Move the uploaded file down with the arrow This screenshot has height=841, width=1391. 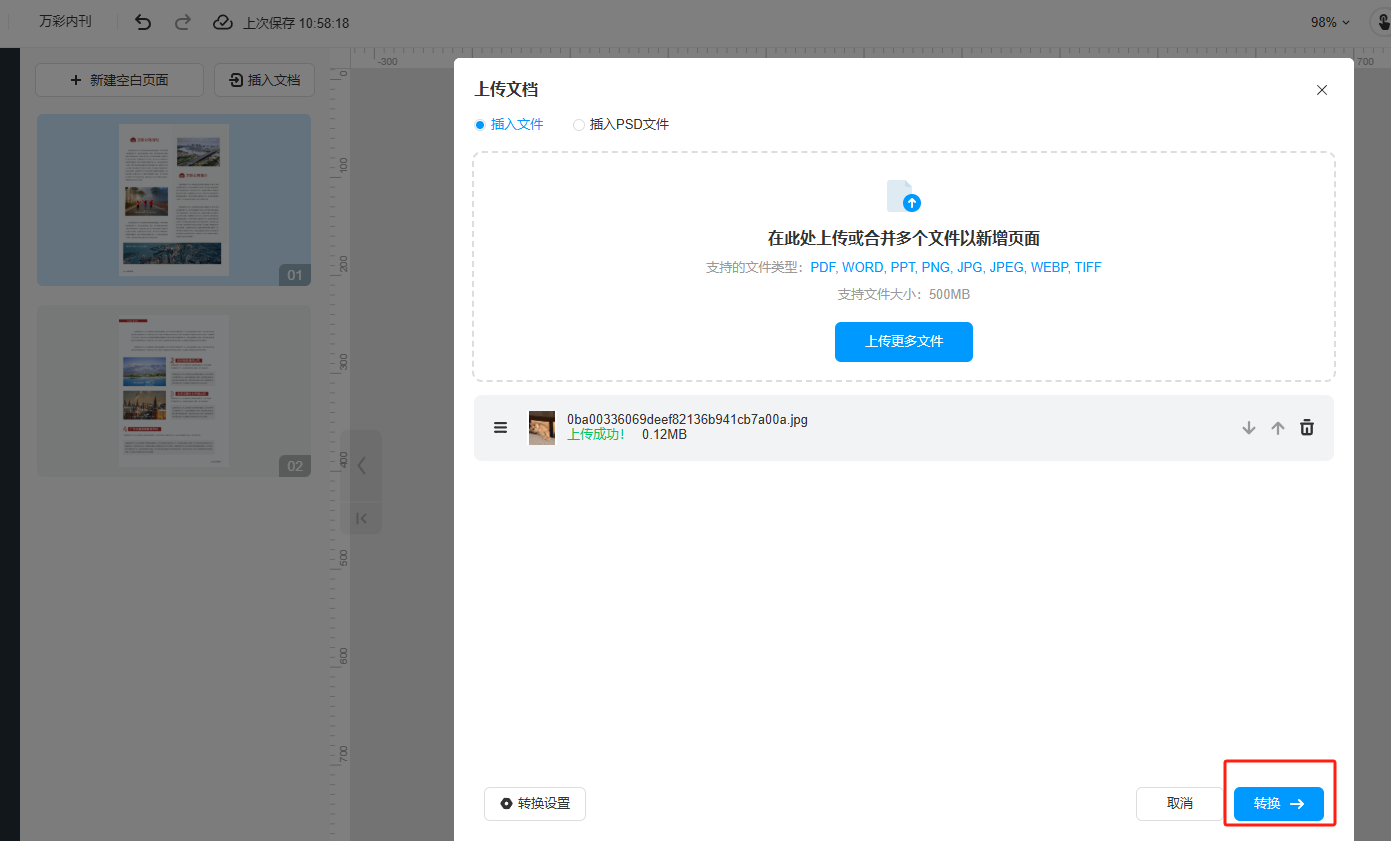click(x=1248, y=428)
